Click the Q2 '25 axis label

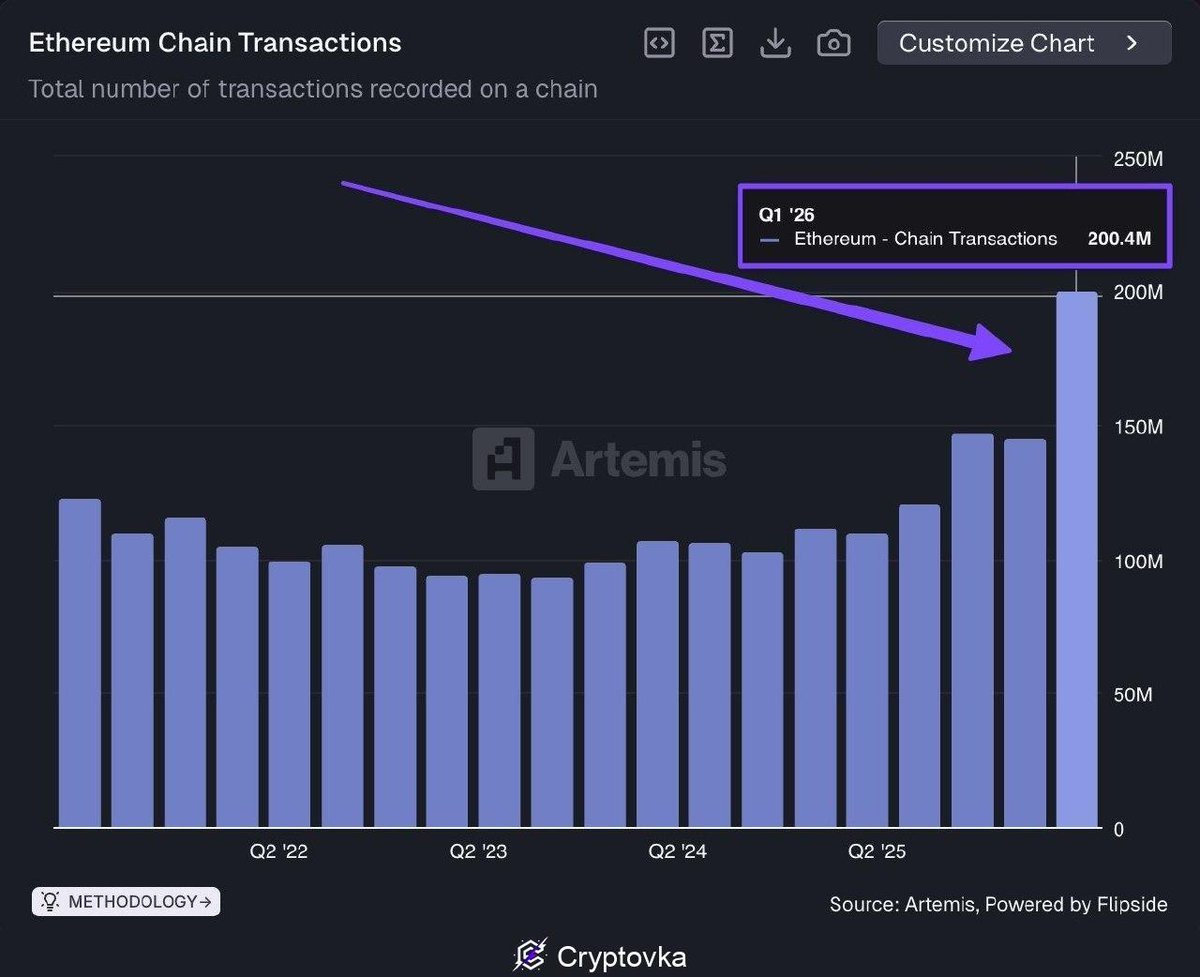[877, 852]
